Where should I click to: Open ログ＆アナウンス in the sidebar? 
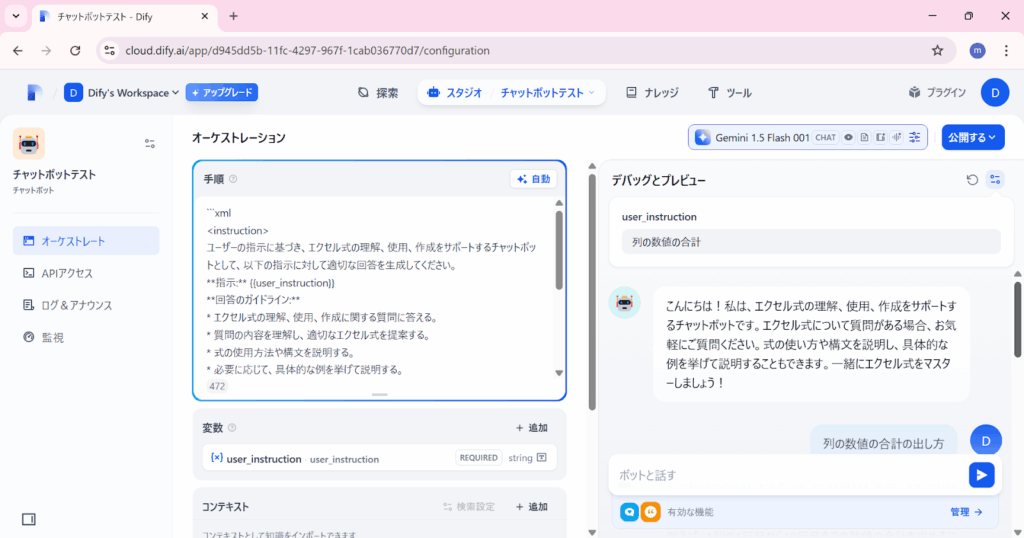(86, 305)
